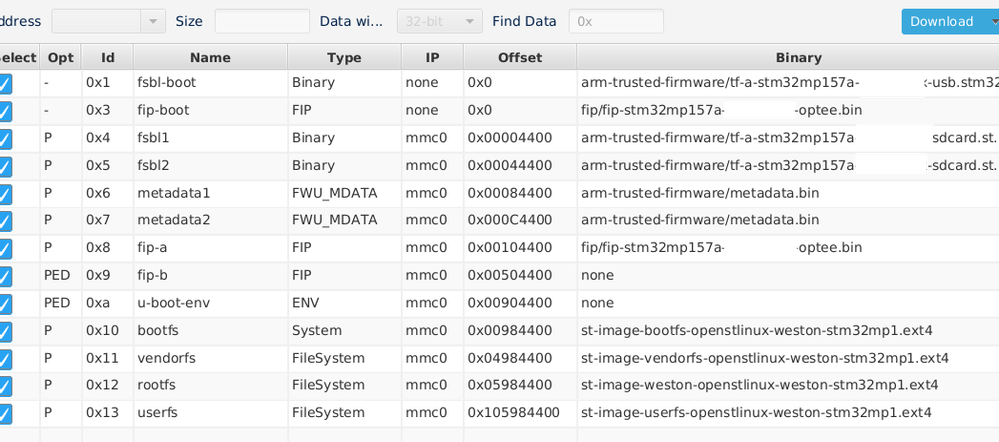Focus the Find Data text field
Screen dimensions: 999x442
[616, 21]
